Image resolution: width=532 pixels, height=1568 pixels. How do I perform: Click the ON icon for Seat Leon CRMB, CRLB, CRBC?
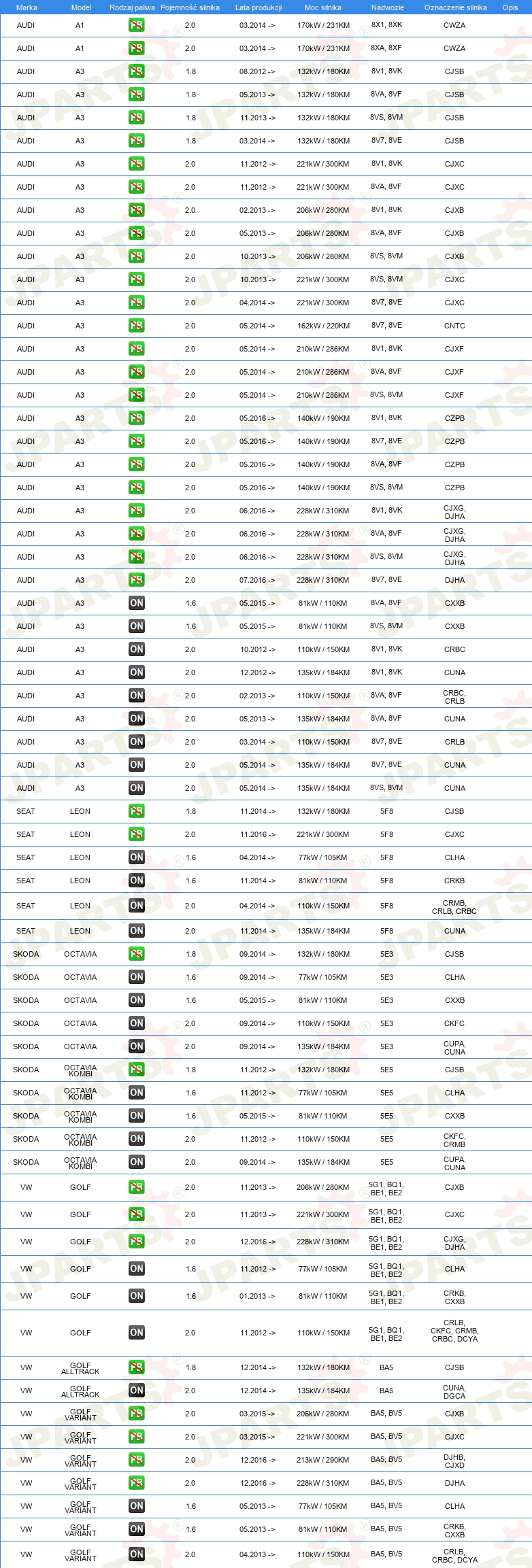[137, 906]
